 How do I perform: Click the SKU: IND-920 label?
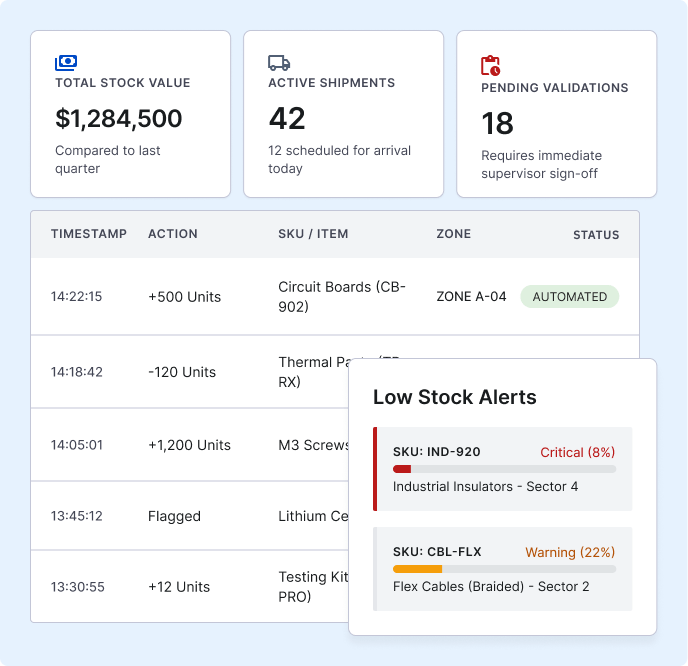pyautogui.click(x=437, y=452)
